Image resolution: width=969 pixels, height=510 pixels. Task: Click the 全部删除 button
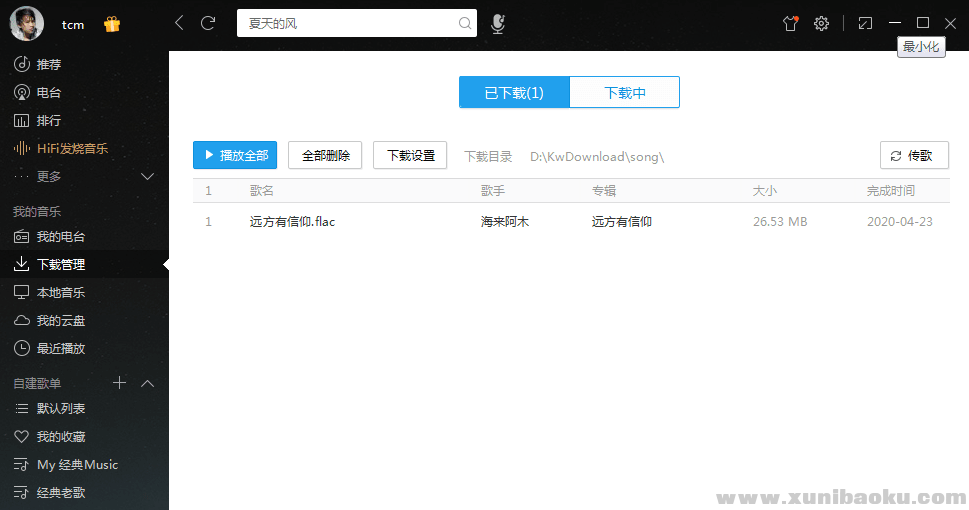tap(325, 155)
